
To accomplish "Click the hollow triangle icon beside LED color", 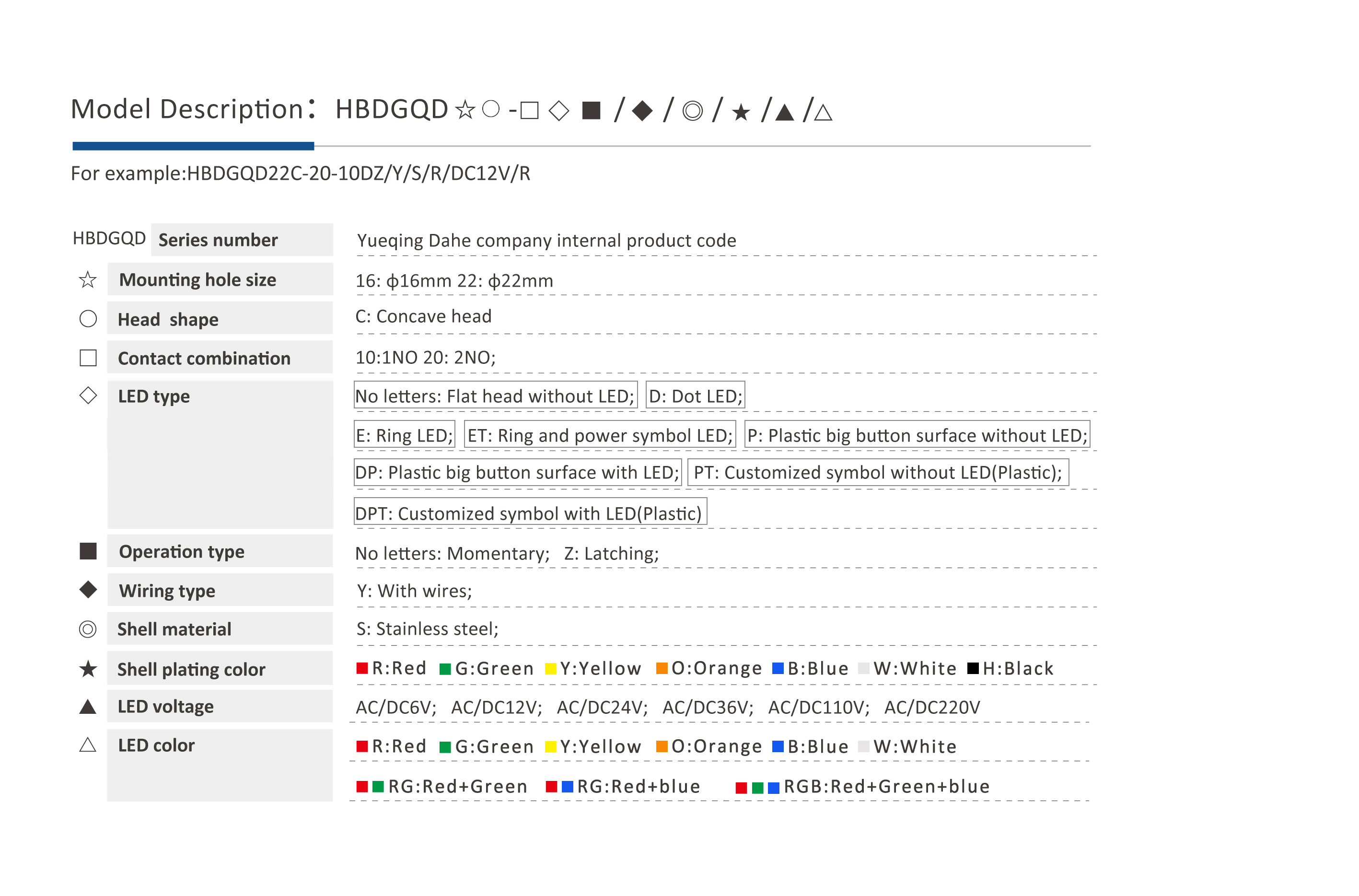I will pyautogui.click(x=87, y=745).
